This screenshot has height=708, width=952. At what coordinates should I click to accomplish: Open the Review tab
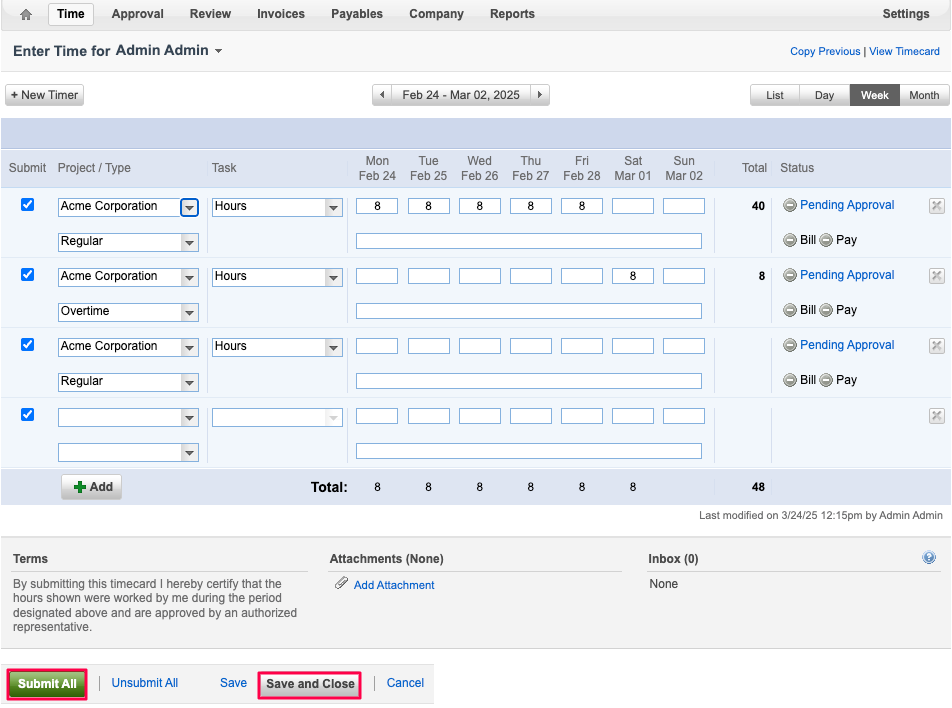210,14
